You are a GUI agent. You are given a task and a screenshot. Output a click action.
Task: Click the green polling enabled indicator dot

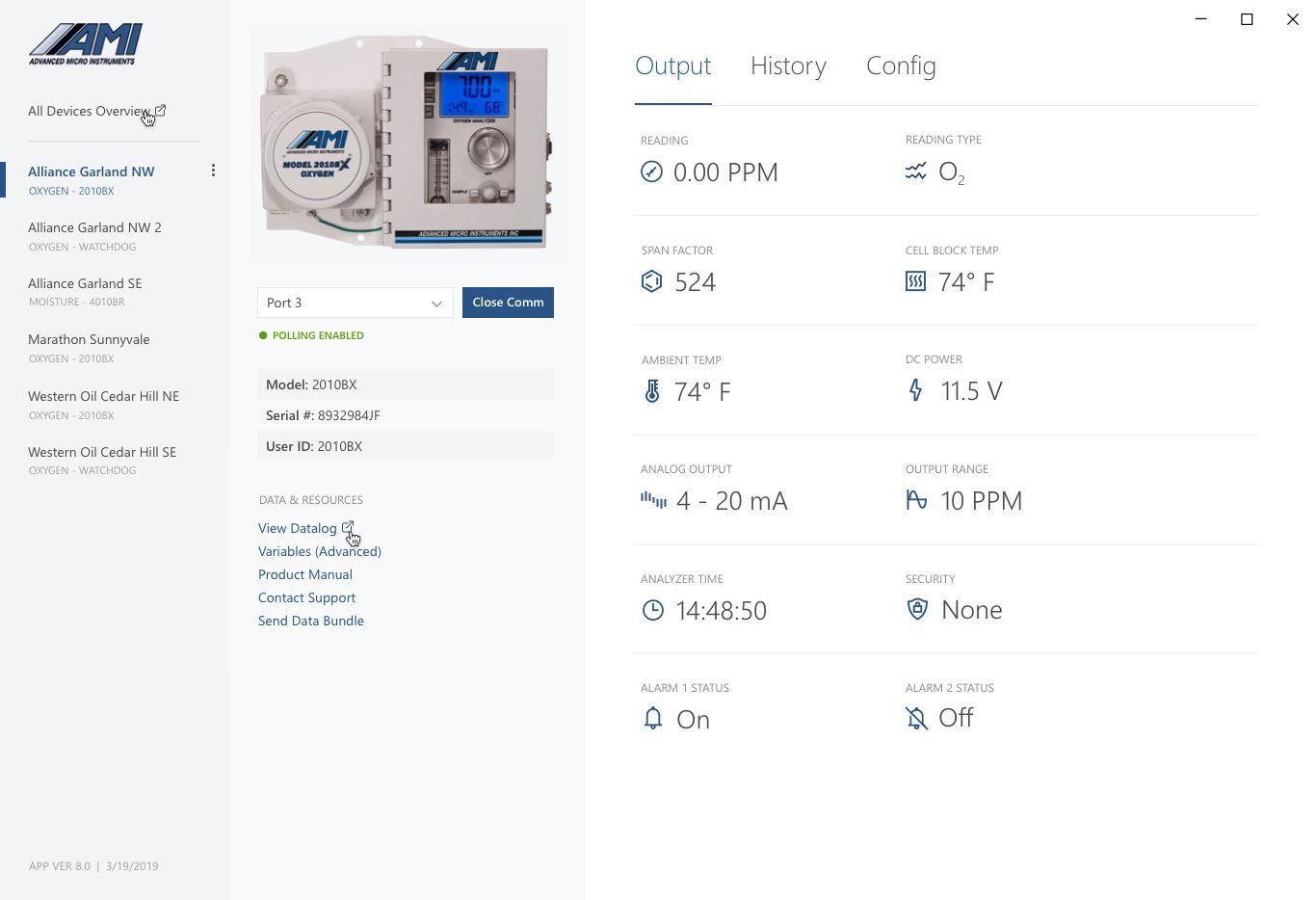point(263,335)
